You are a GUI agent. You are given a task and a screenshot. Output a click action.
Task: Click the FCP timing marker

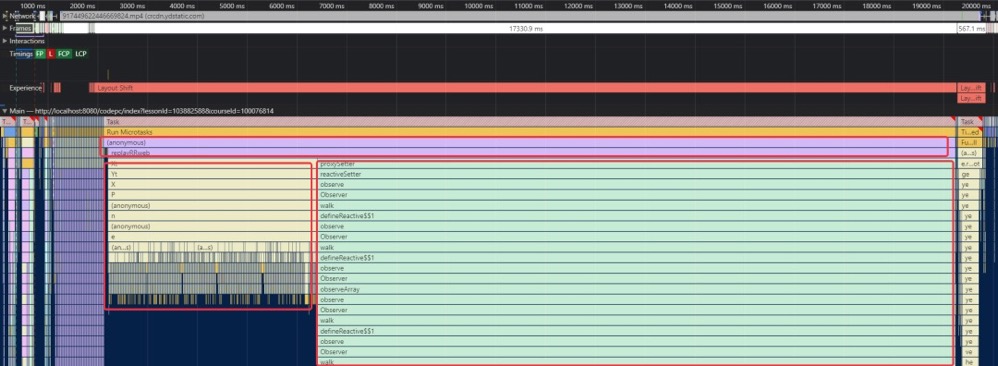(64, 54)
